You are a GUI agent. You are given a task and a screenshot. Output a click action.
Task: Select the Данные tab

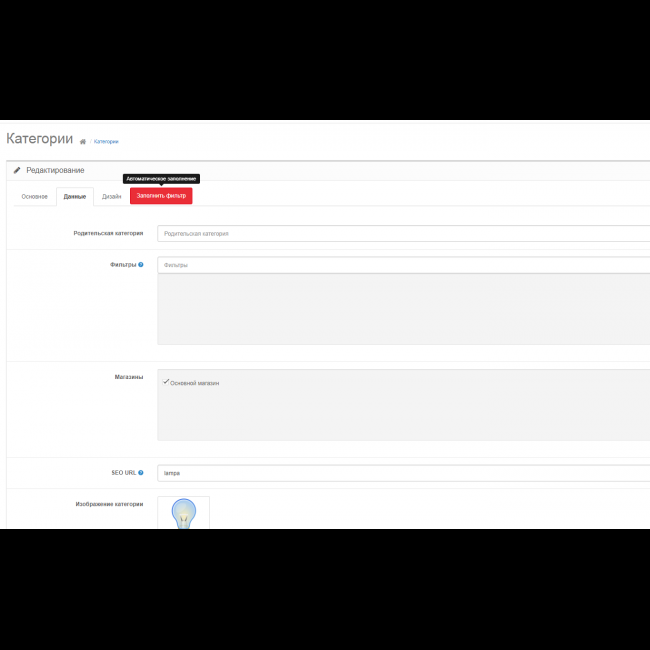tap(75, 196)
